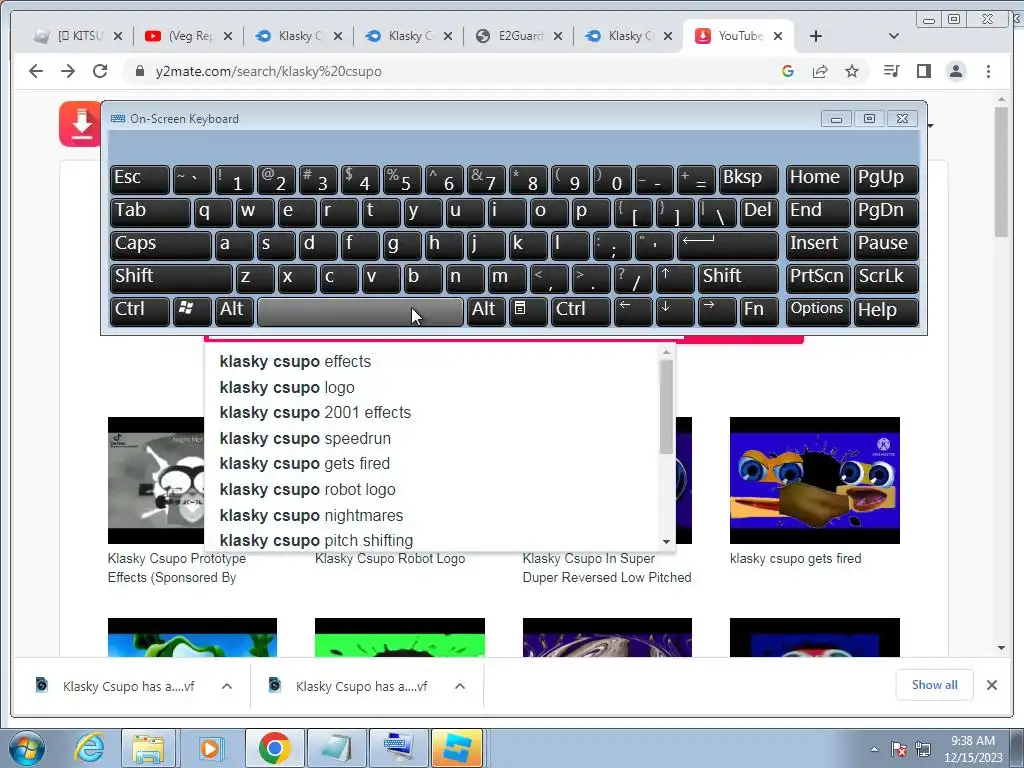Tap the Enter key on On-Screen Keyboard
1024x768 pixels.
728,244
